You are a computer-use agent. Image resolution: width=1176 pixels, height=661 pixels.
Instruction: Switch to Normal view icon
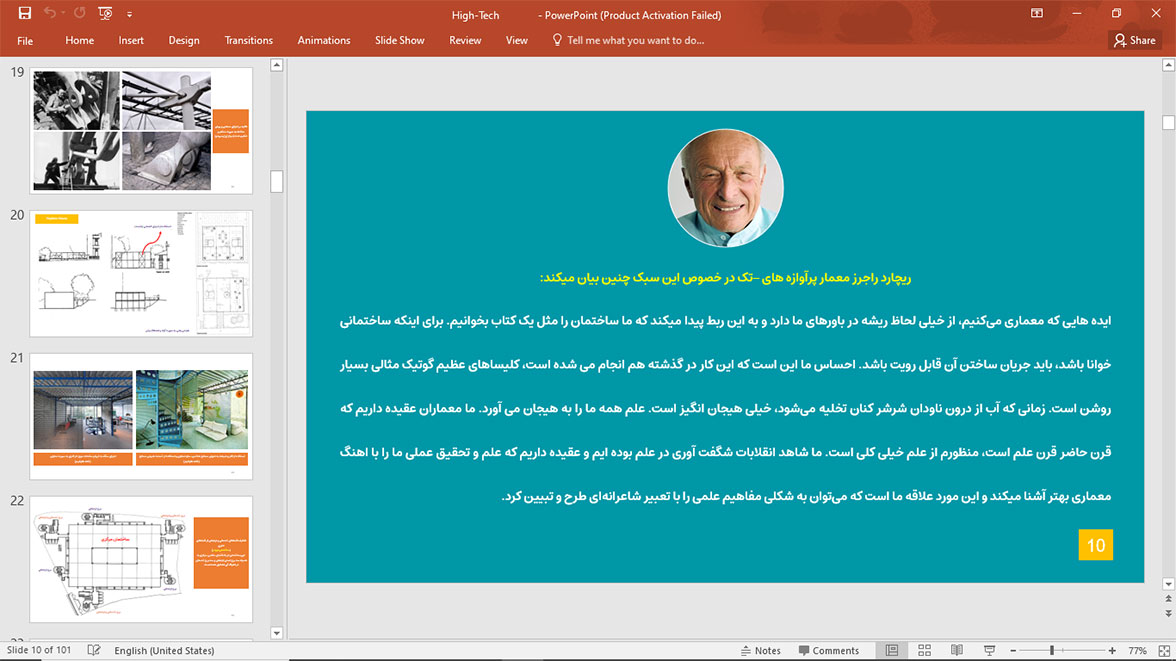892,650
